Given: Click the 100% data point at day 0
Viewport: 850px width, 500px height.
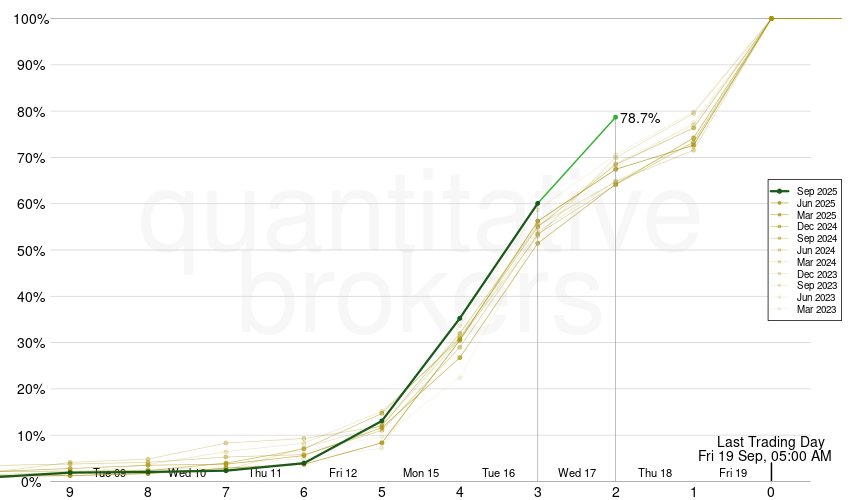Looking at the screenshot, I should pyautogui.click(x=771, y=18).
